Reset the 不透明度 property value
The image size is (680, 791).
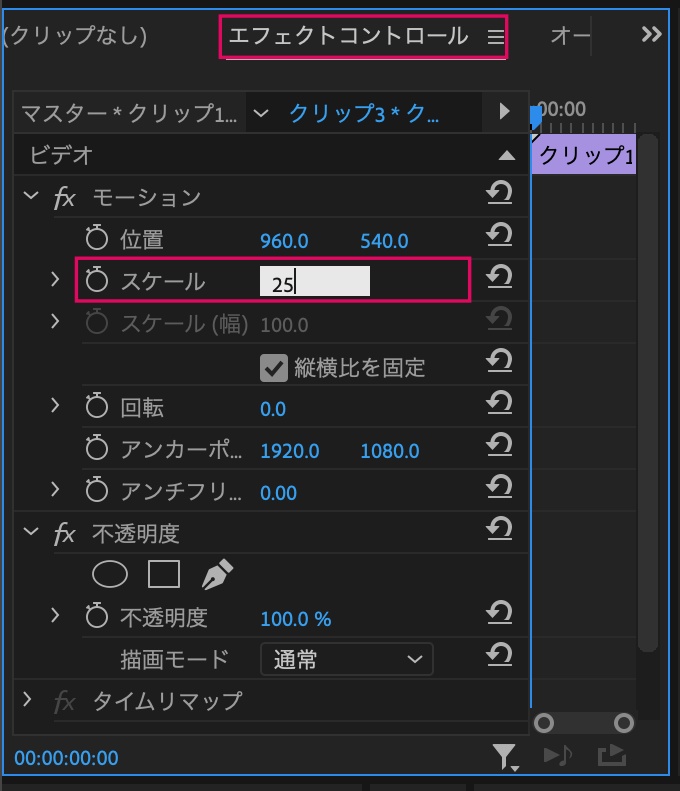[x=499, y=612]
